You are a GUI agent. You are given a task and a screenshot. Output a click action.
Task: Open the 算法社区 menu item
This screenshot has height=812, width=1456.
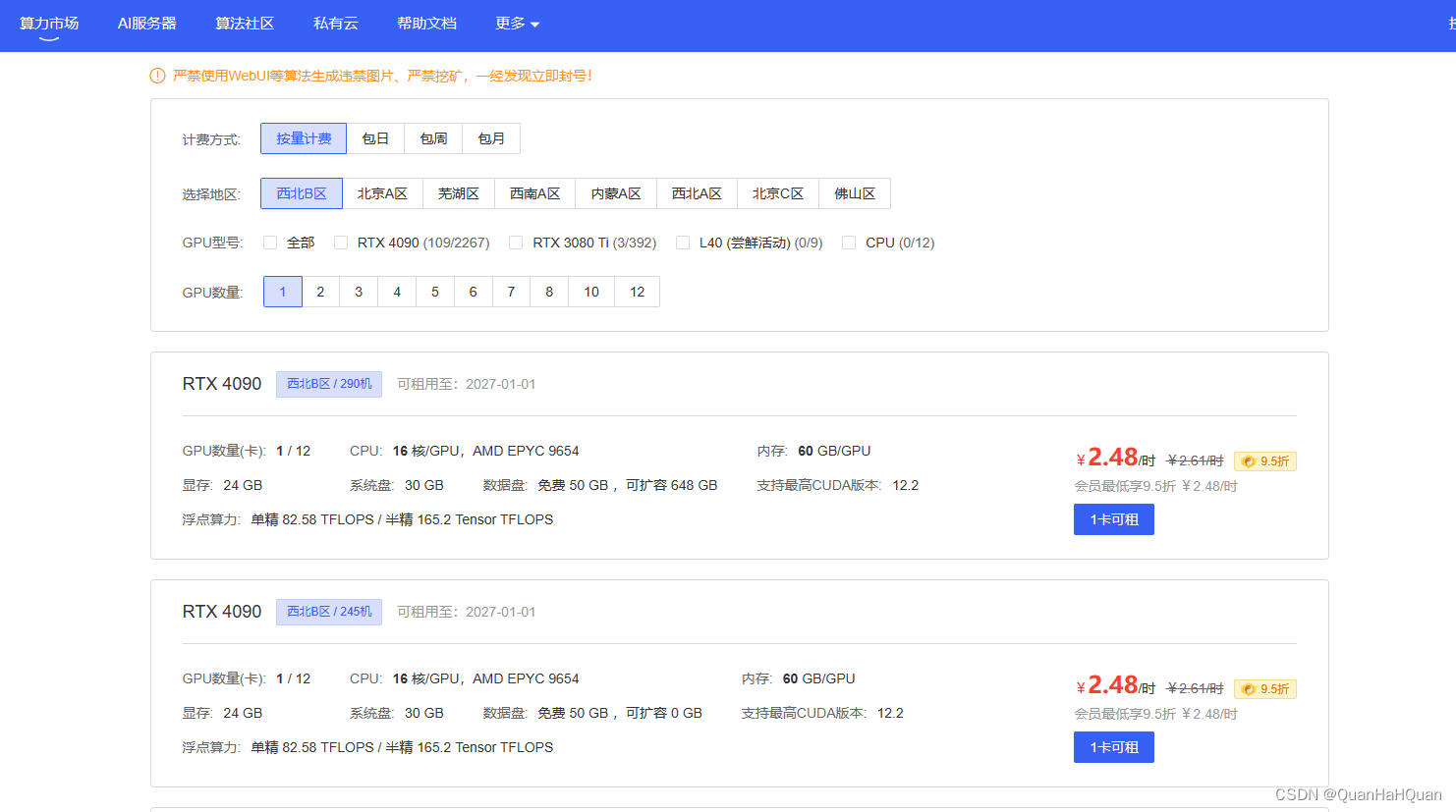245,24
